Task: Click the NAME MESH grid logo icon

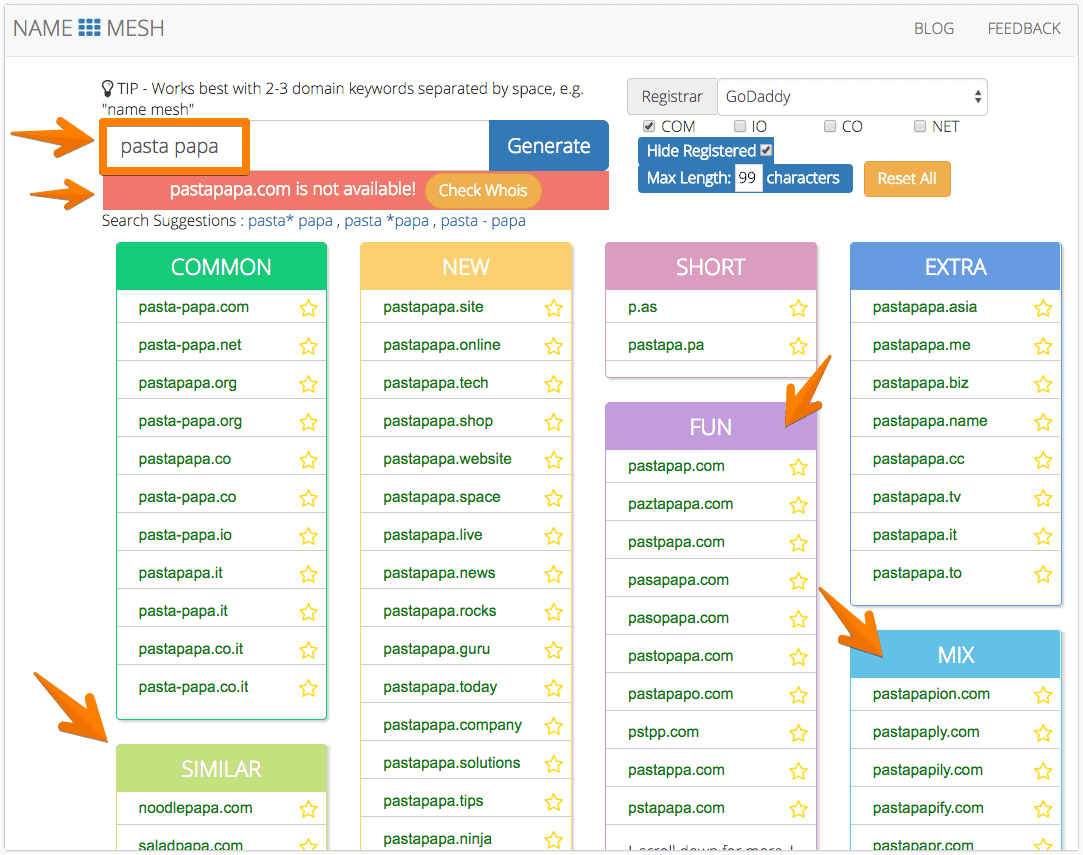Action: (x=88, y=28)
